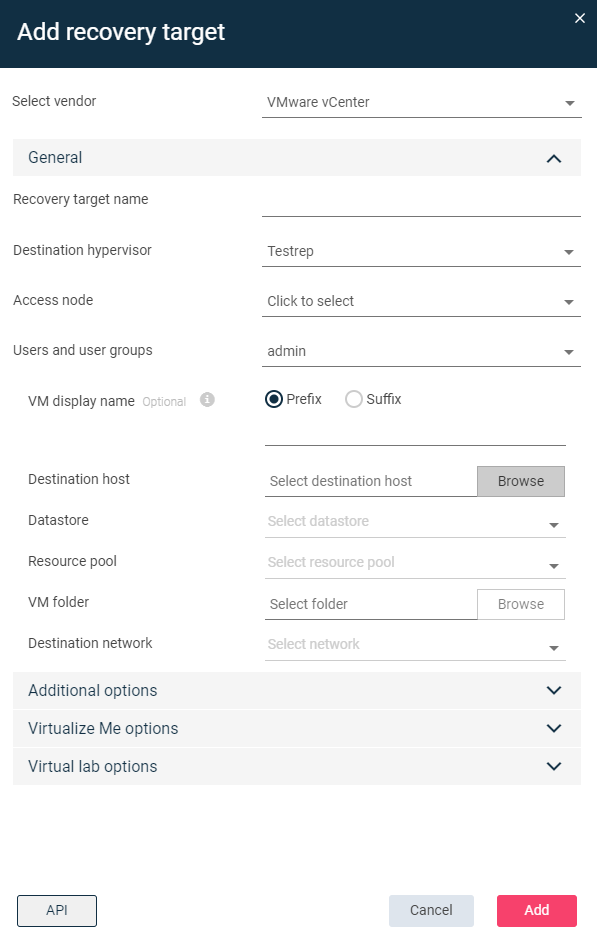Browse for VM folder
The image size is (597, 934).
pos(521,605)
